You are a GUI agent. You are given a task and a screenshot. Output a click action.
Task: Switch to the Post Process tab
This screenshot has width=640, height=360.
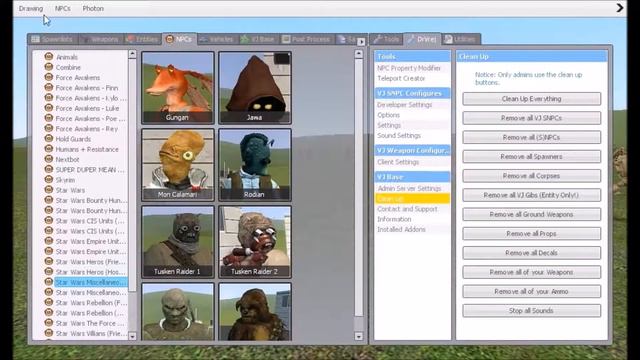pos(306,39)
